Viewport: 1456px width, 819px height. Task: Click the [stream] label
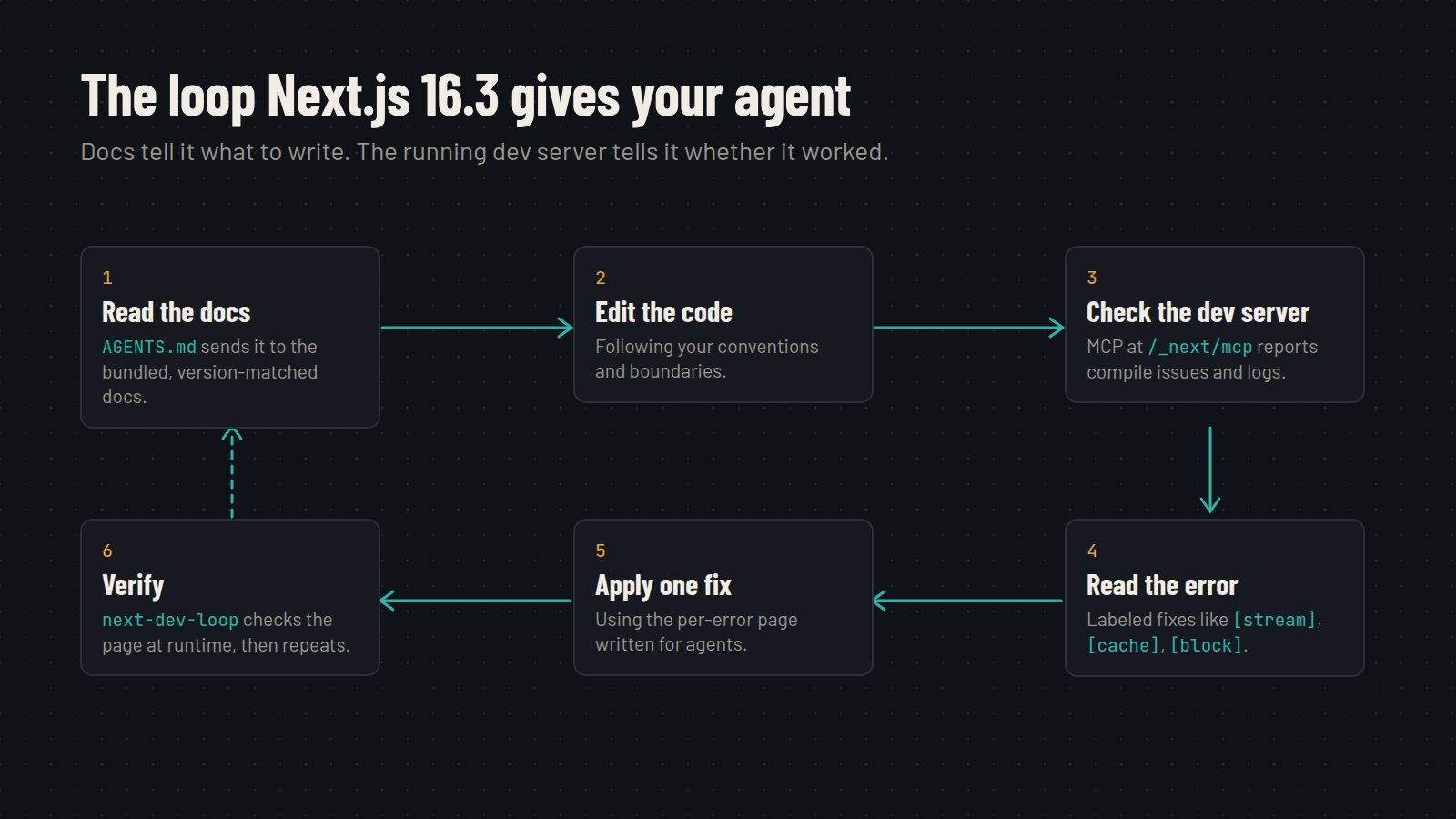point(1275,620)
